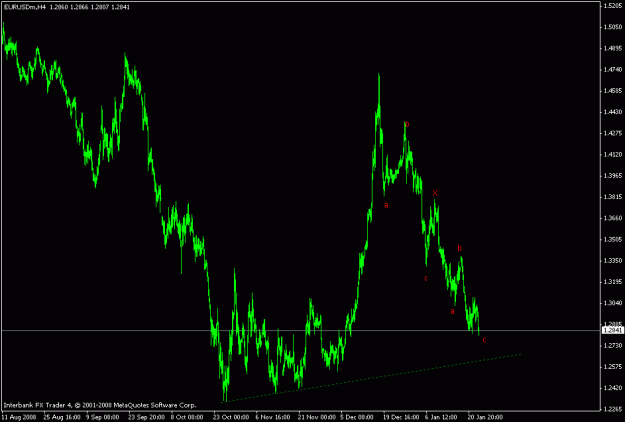
Task: Select the final wave label 'c' under 1.2841
Action: (x=484, y=340)
